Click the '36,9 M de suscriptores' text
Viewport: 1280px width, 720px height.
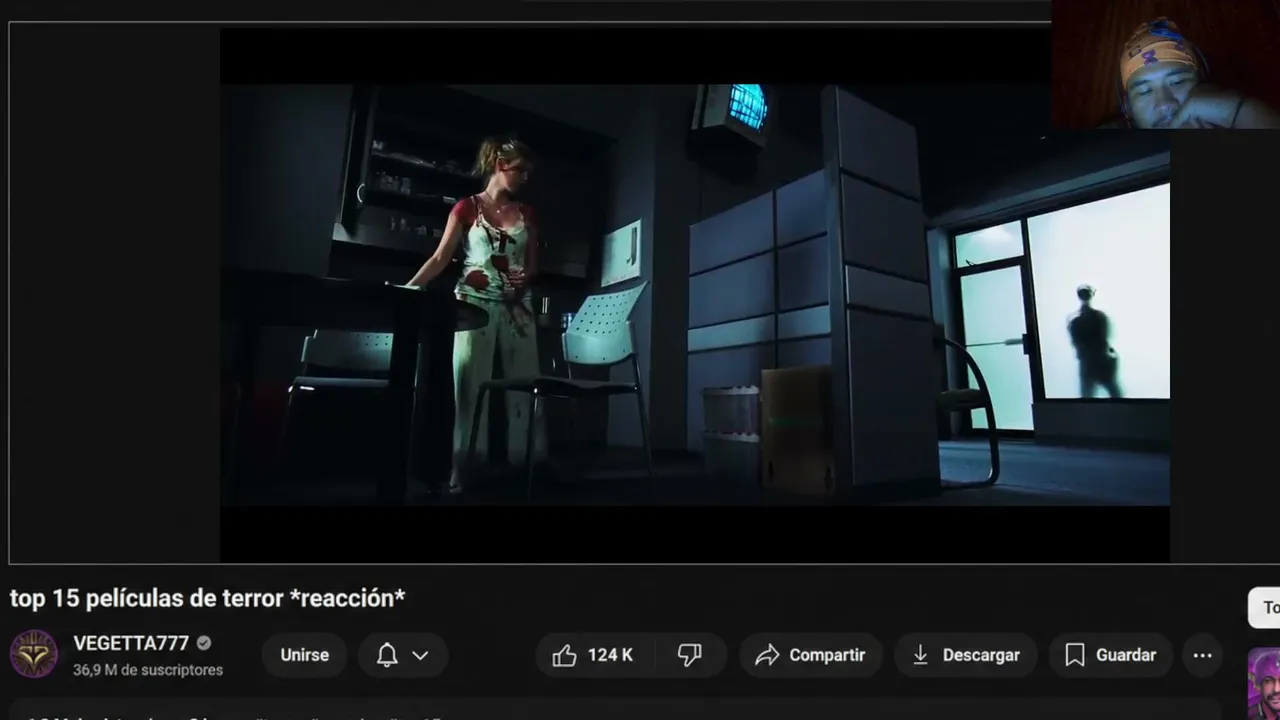[x=148, y=670]
